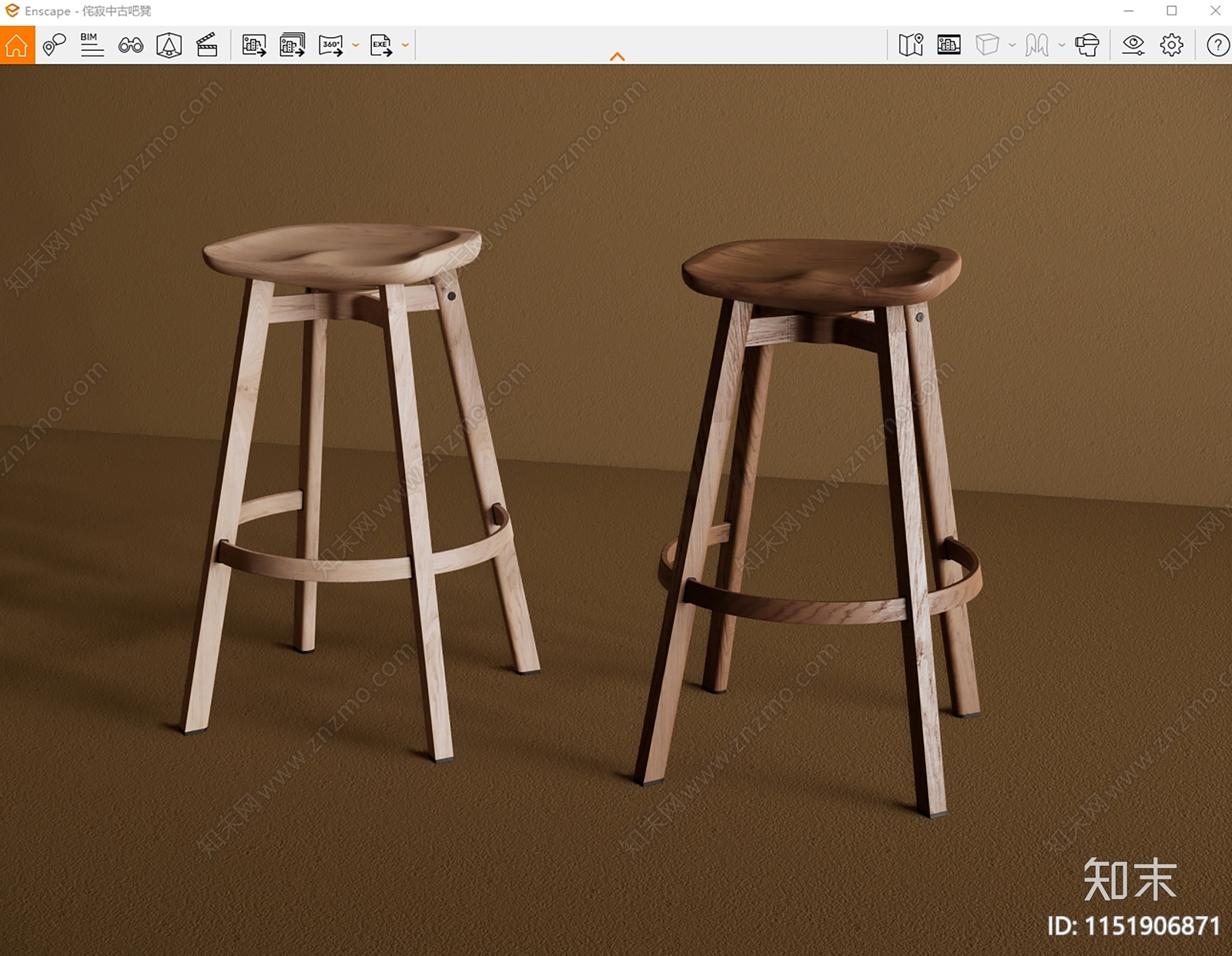This screenshot has height=956, width=1232.
Task: Expand the navigation mode dropdown
Action: coord(1062,45)
